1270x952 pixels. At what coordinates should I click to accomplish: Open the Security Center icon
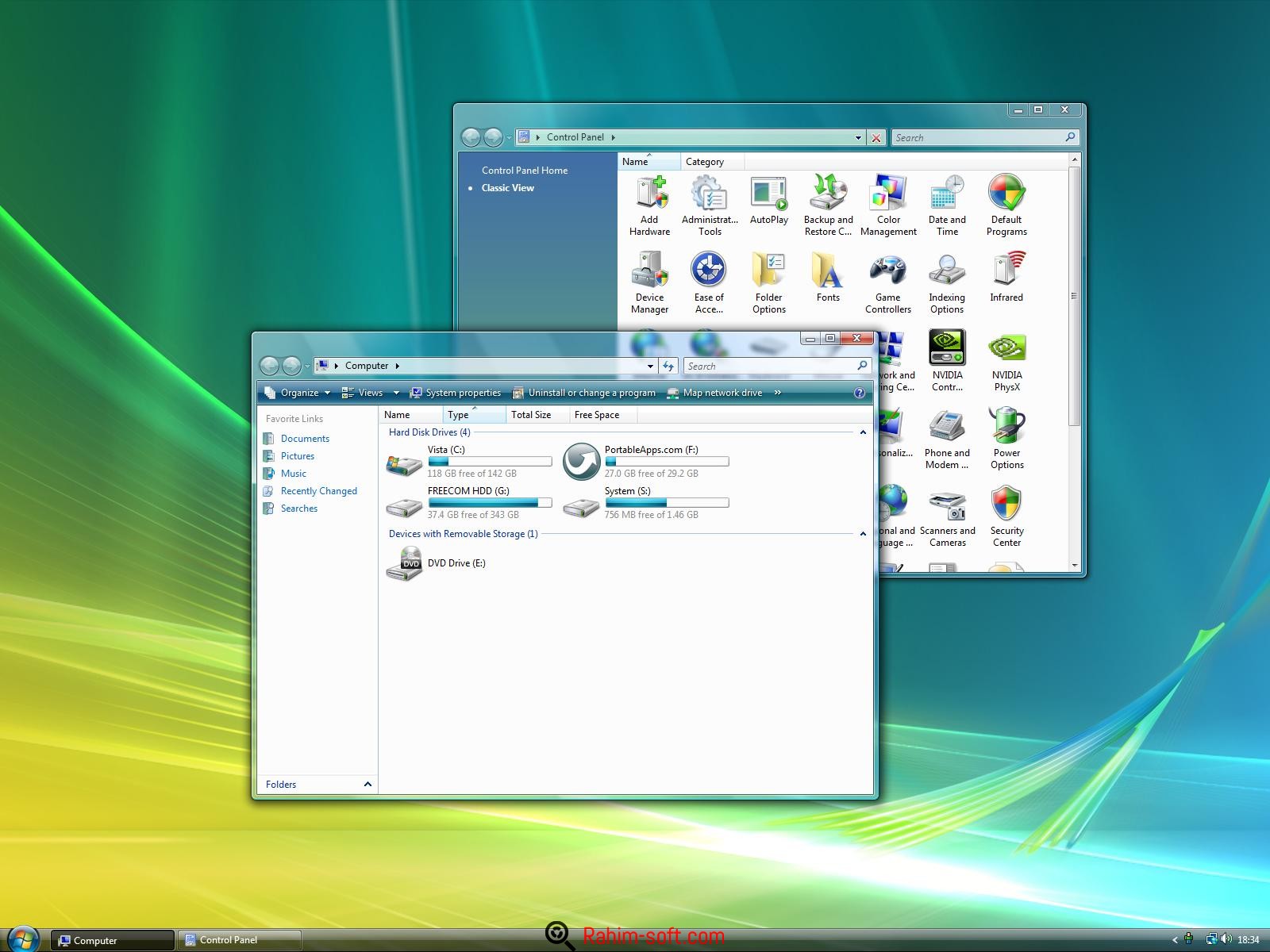tap(1006, 516)
